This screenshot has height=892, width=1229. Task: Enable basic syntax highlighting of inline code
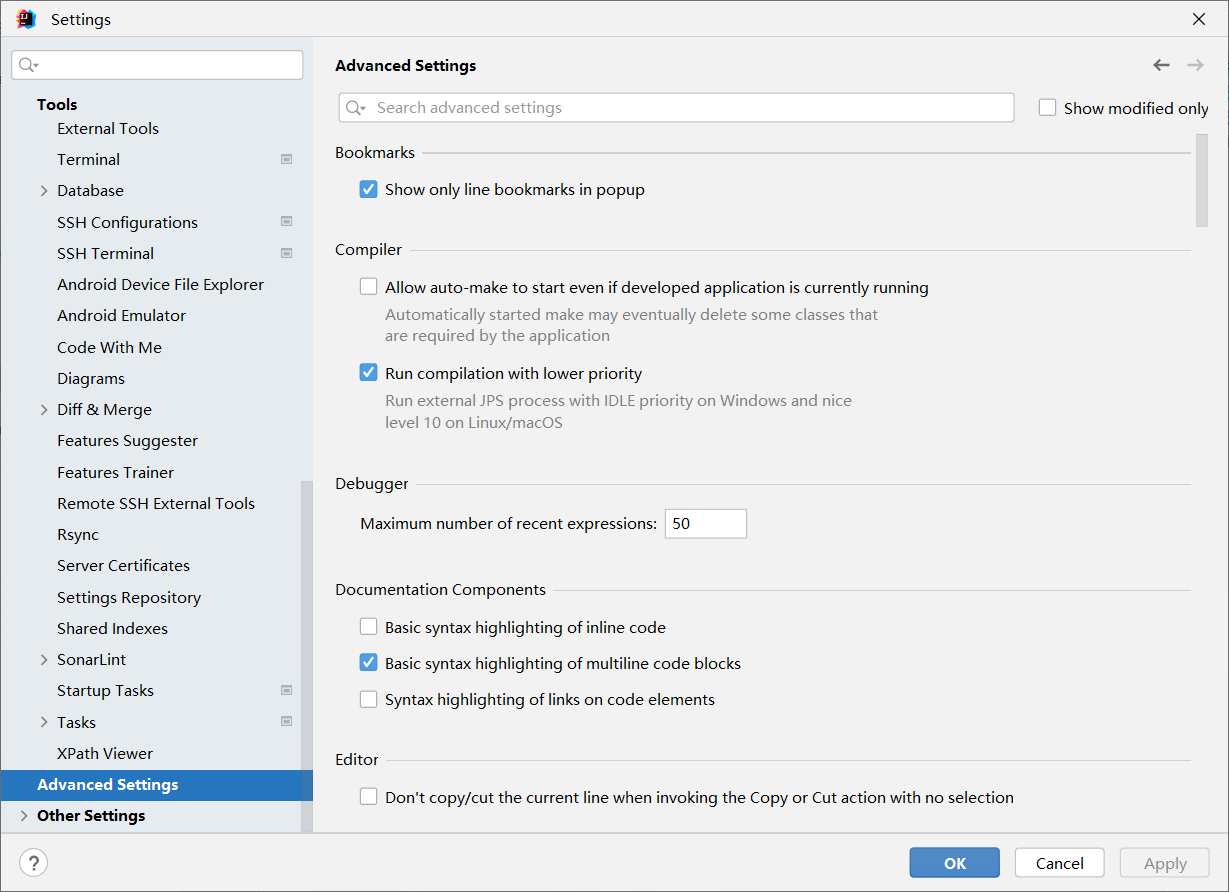point(368,627)
